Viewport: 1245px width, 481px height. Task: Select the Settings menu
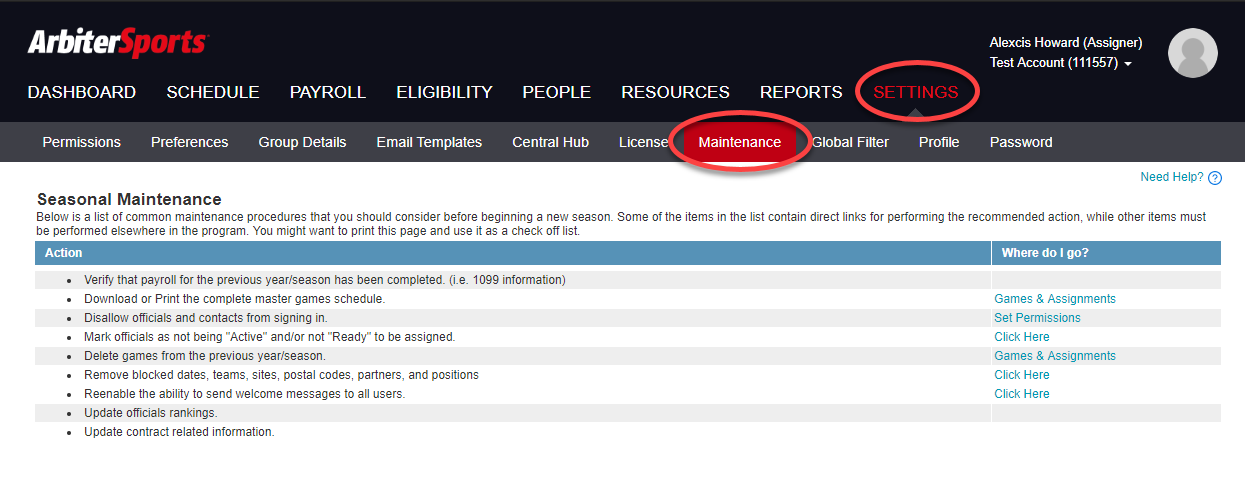coord(916,92)
